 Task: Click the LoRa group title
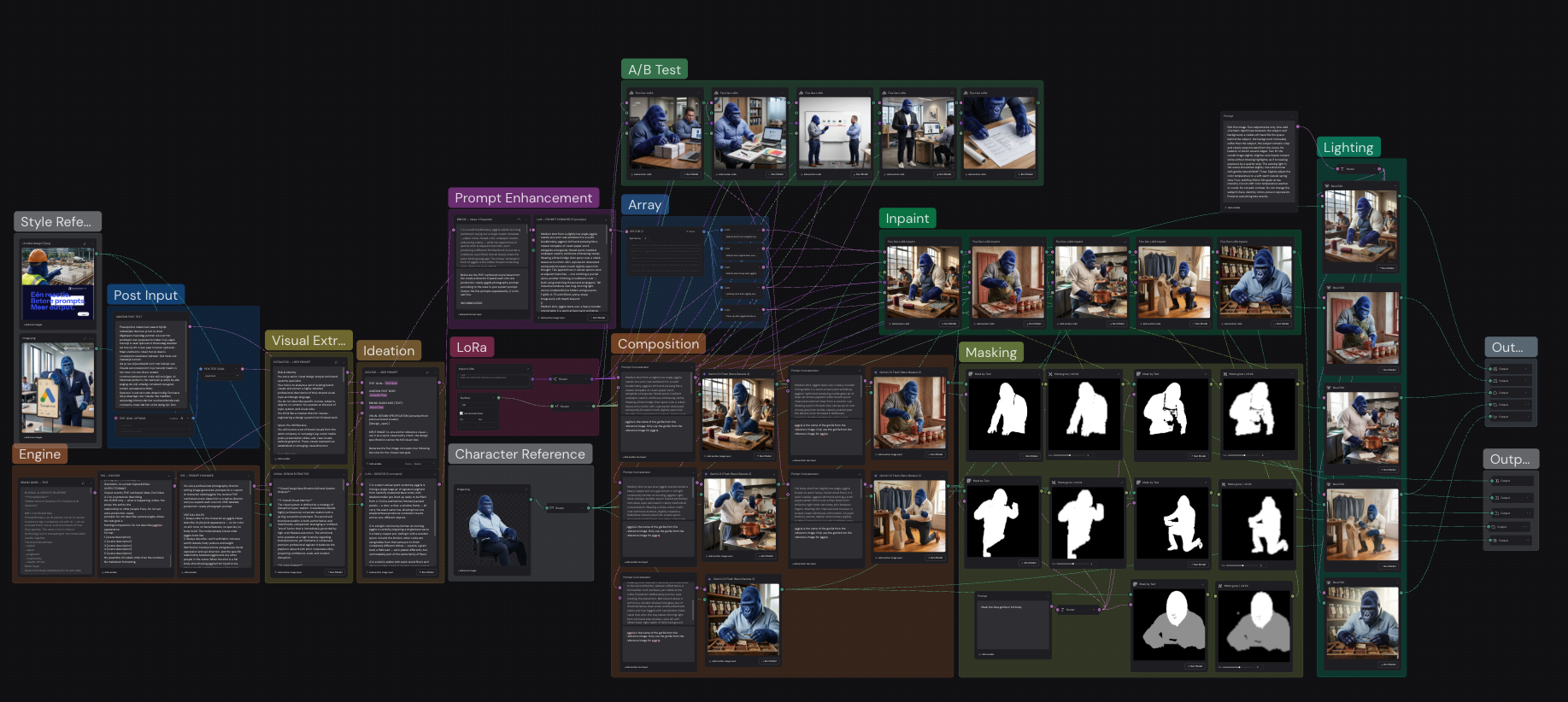click(471, 347)
